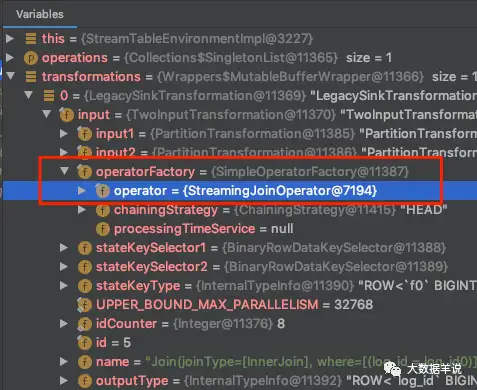Click the field icon beside chainingStrategy
Viewport: 477px width, 390px height.
coord(102,210)
